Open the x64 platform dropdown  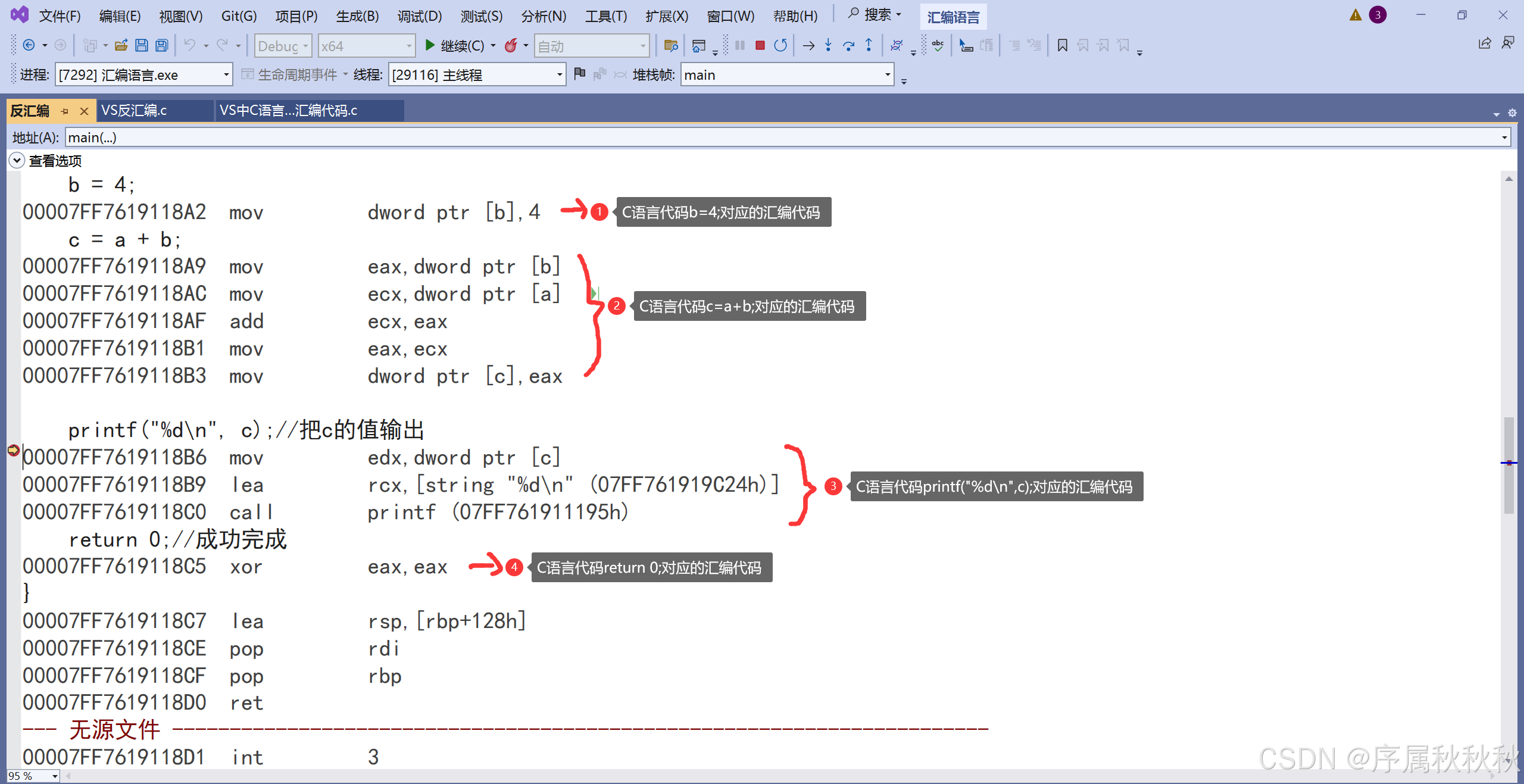pos(367,46)
